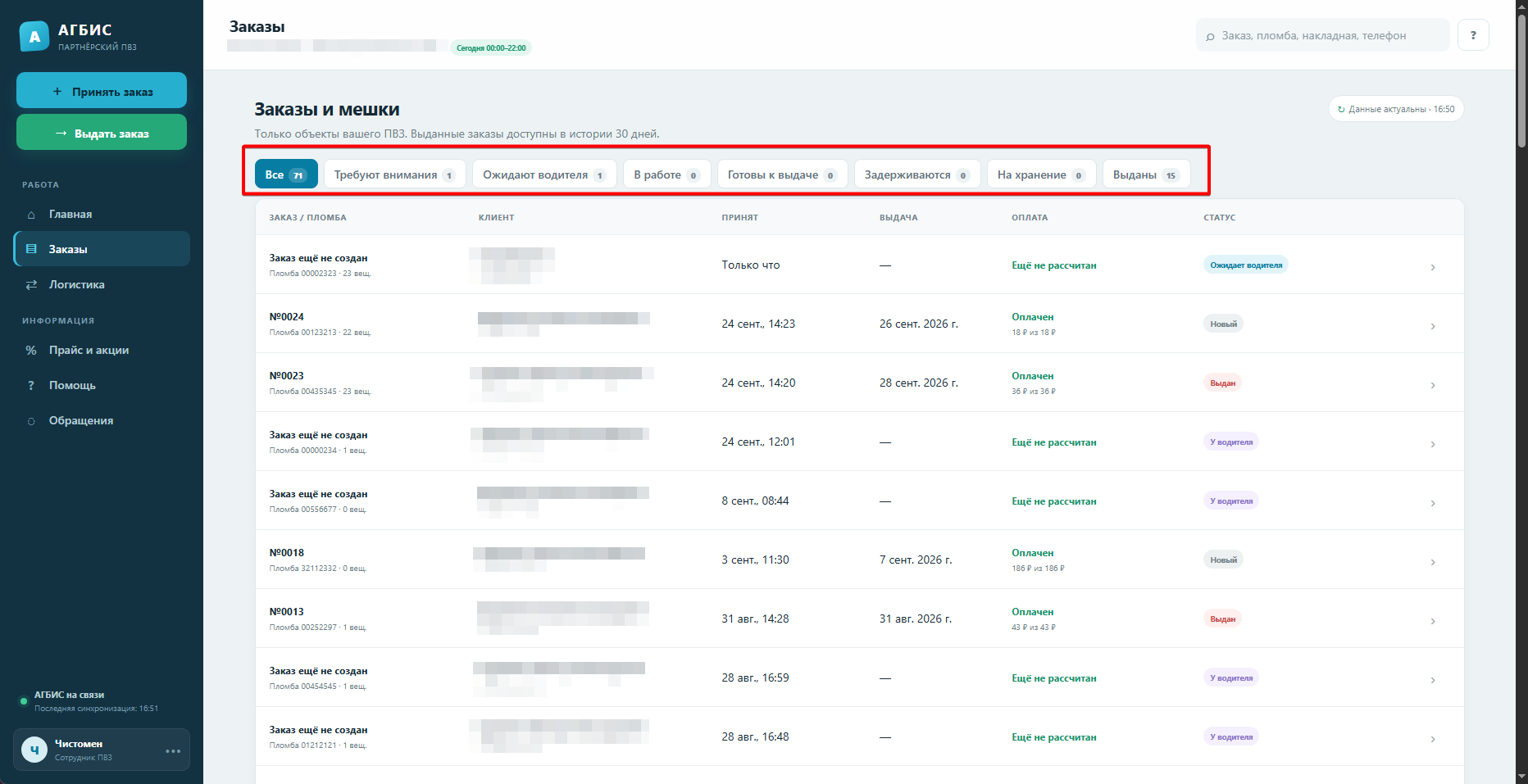Open the Готовы к выдаче tab
Image resolution: width=1528 pixels, height=784 pixels.
point(782,174)
